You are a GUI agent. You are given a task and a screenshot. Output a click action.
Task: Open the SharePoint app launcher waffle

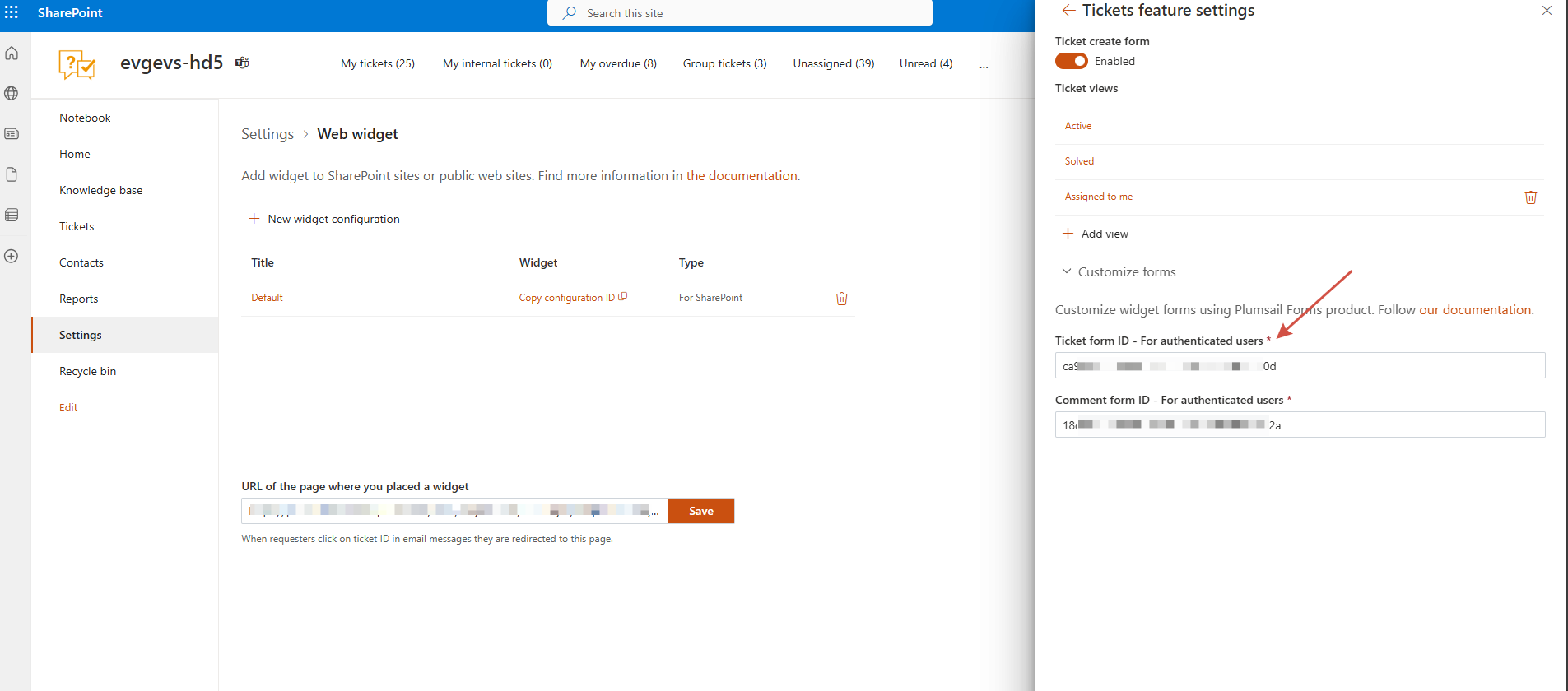coord(12,12)
